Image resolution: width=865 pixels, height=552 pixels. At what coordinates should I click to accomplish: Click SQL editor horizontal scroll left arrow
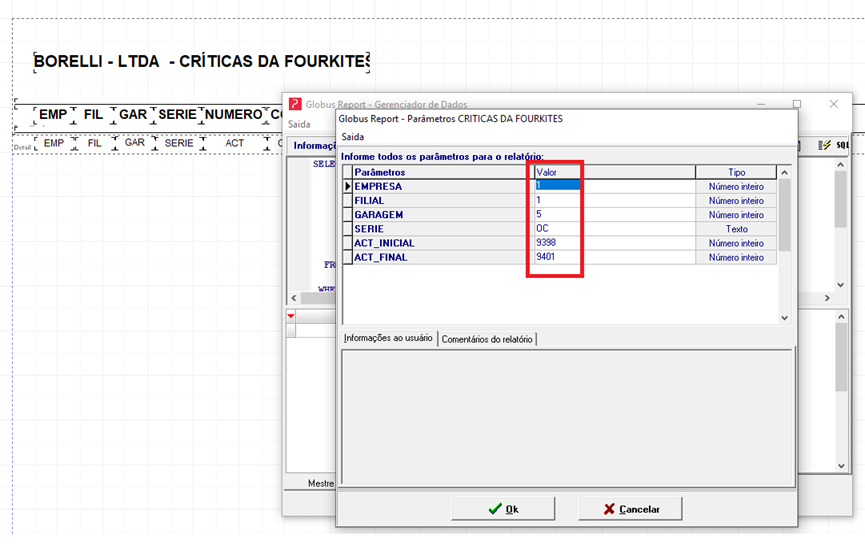[x=294, y=298]
